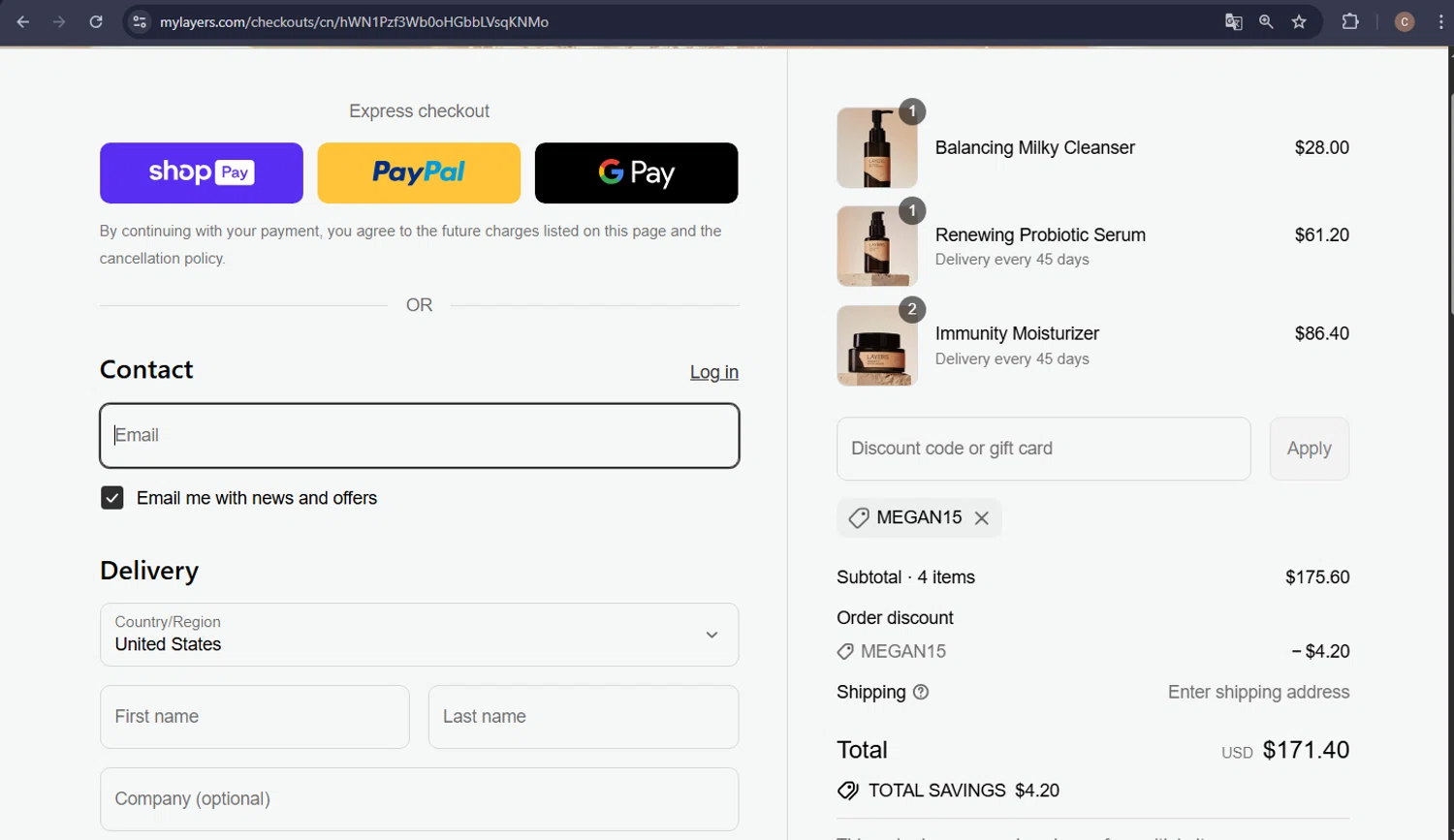
Task: Pay with Google Pay
Action: (x=636, y=172)
